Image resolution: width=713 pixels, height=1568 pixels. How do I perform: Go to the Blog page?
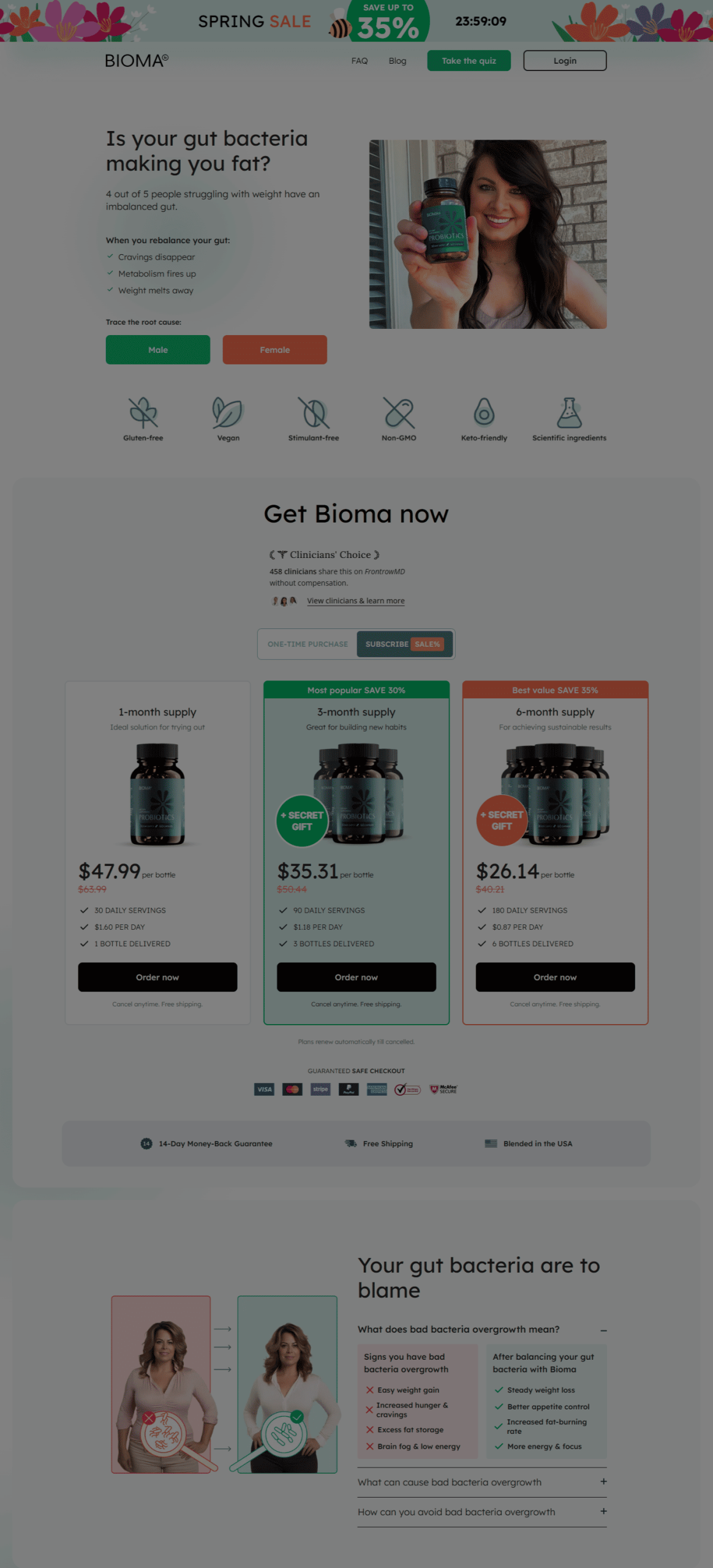tap(398, 61)
